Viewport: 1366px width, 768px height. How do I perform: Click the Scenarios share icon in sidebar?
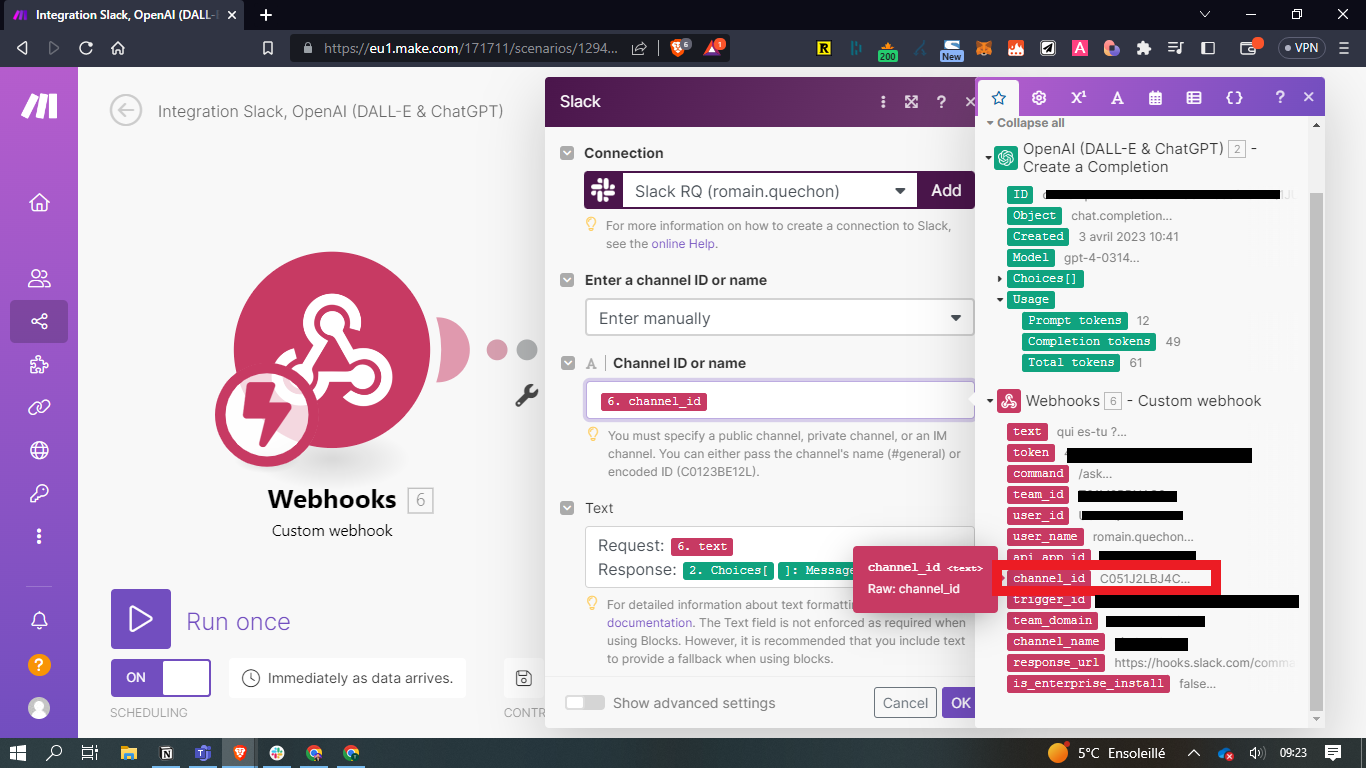pos(39,321)
